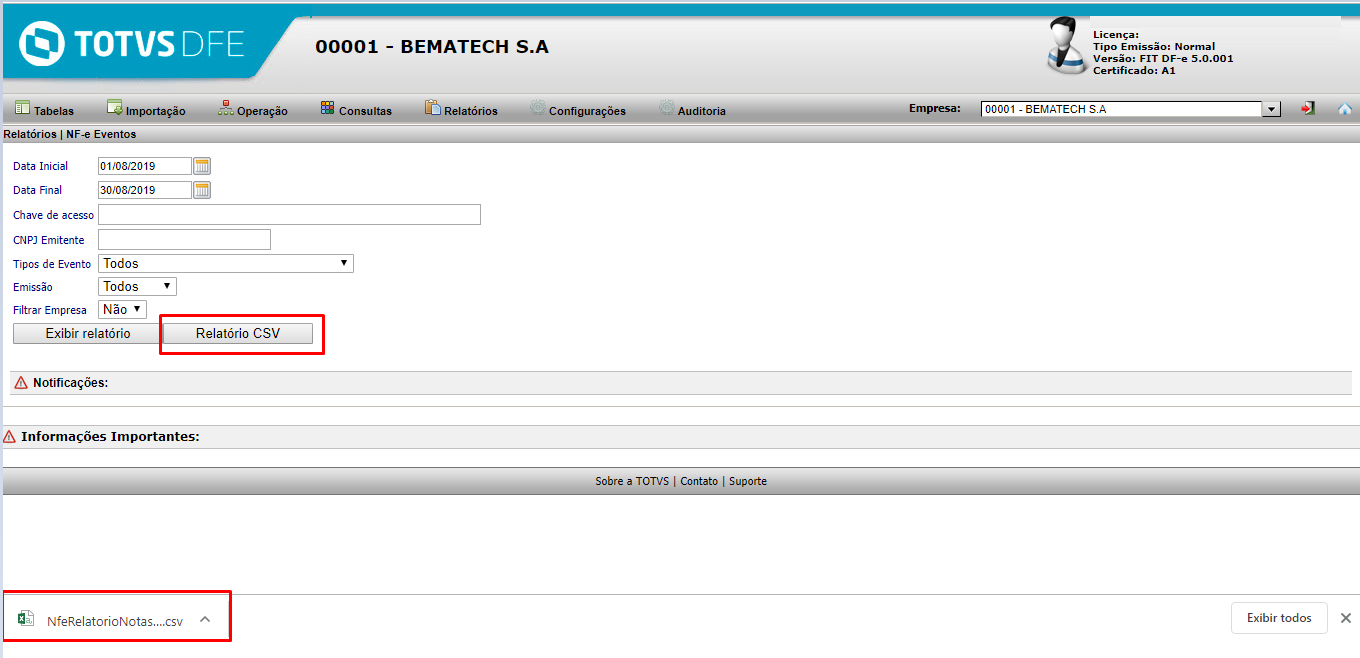Click the Configurações gear icon
Image resolution: width=1360 pixels, height=658 pixels.
537,108
